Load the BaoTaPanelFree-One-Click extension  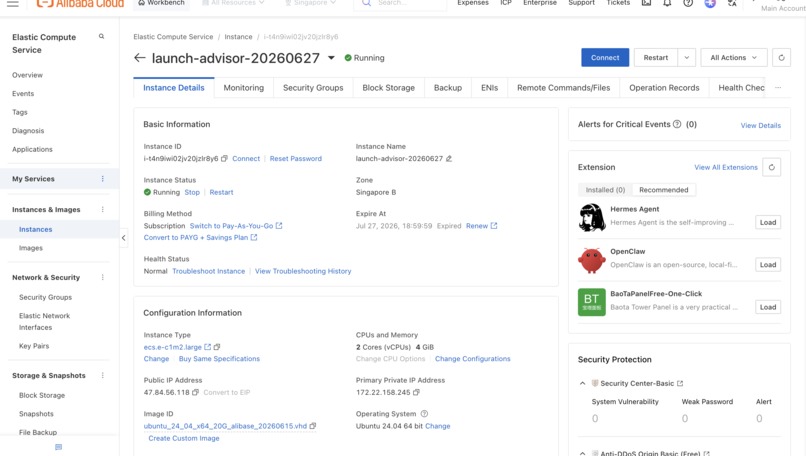[768, 307]
